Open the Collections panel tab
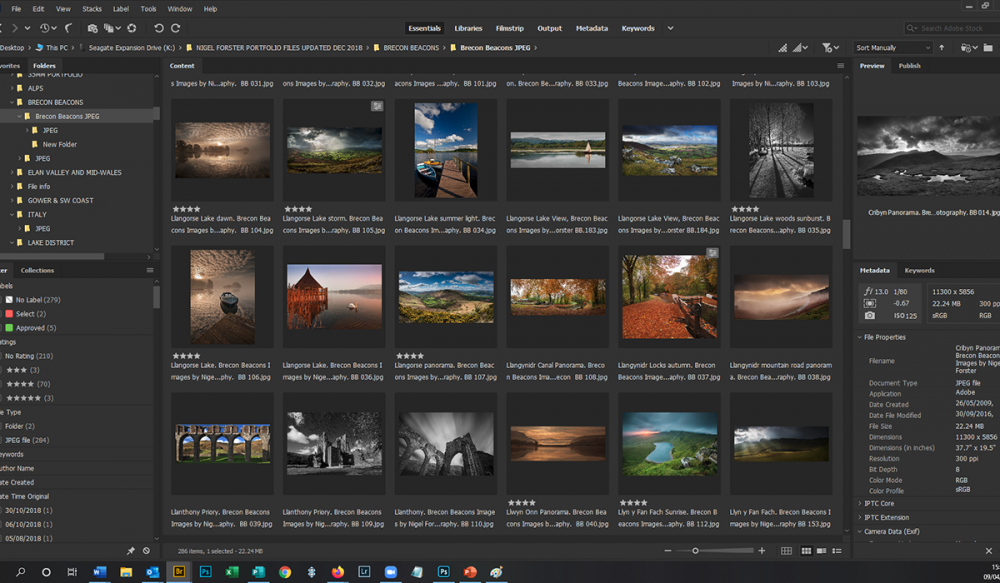1000x583 pixels. tap(37, 270)
